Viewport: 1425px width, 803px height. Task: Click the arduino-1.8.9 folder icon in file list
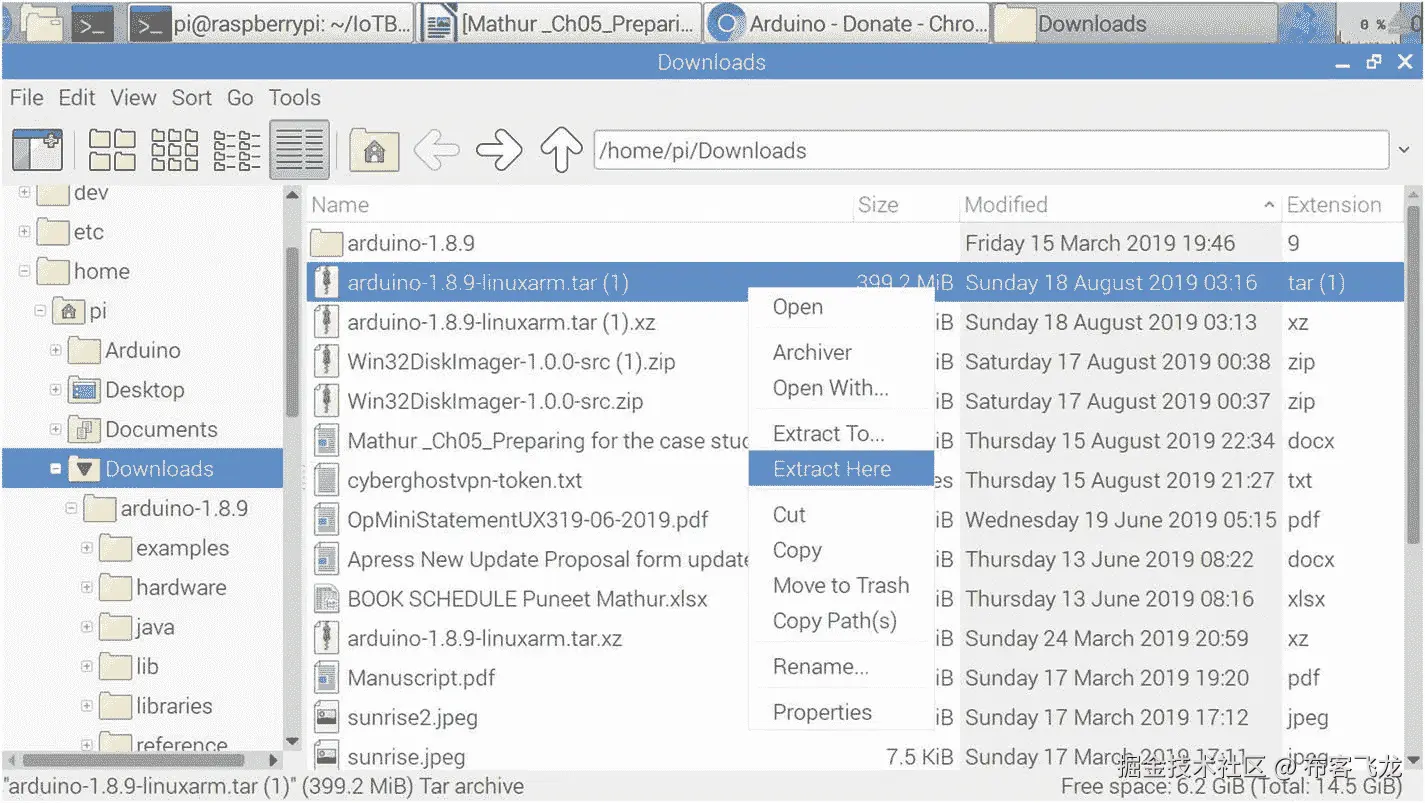point(325,243)
